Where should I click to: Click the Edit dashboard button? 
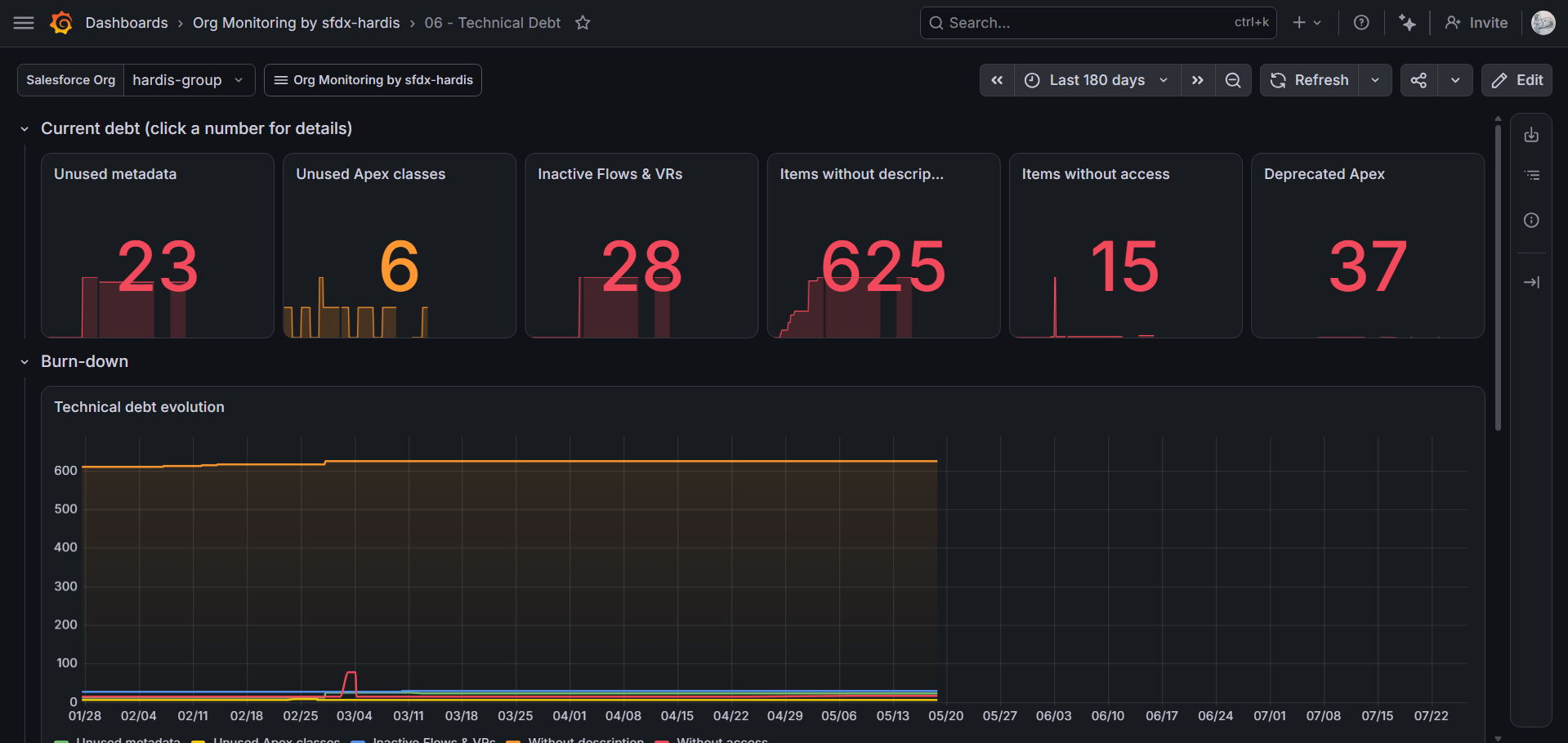1517,80
